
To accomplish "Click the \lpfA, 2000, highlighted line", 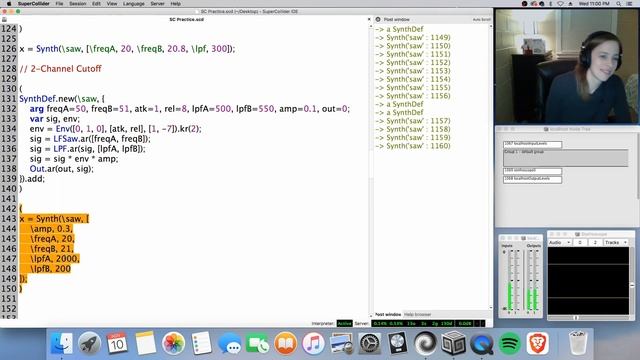I will (x=55, y=259).
